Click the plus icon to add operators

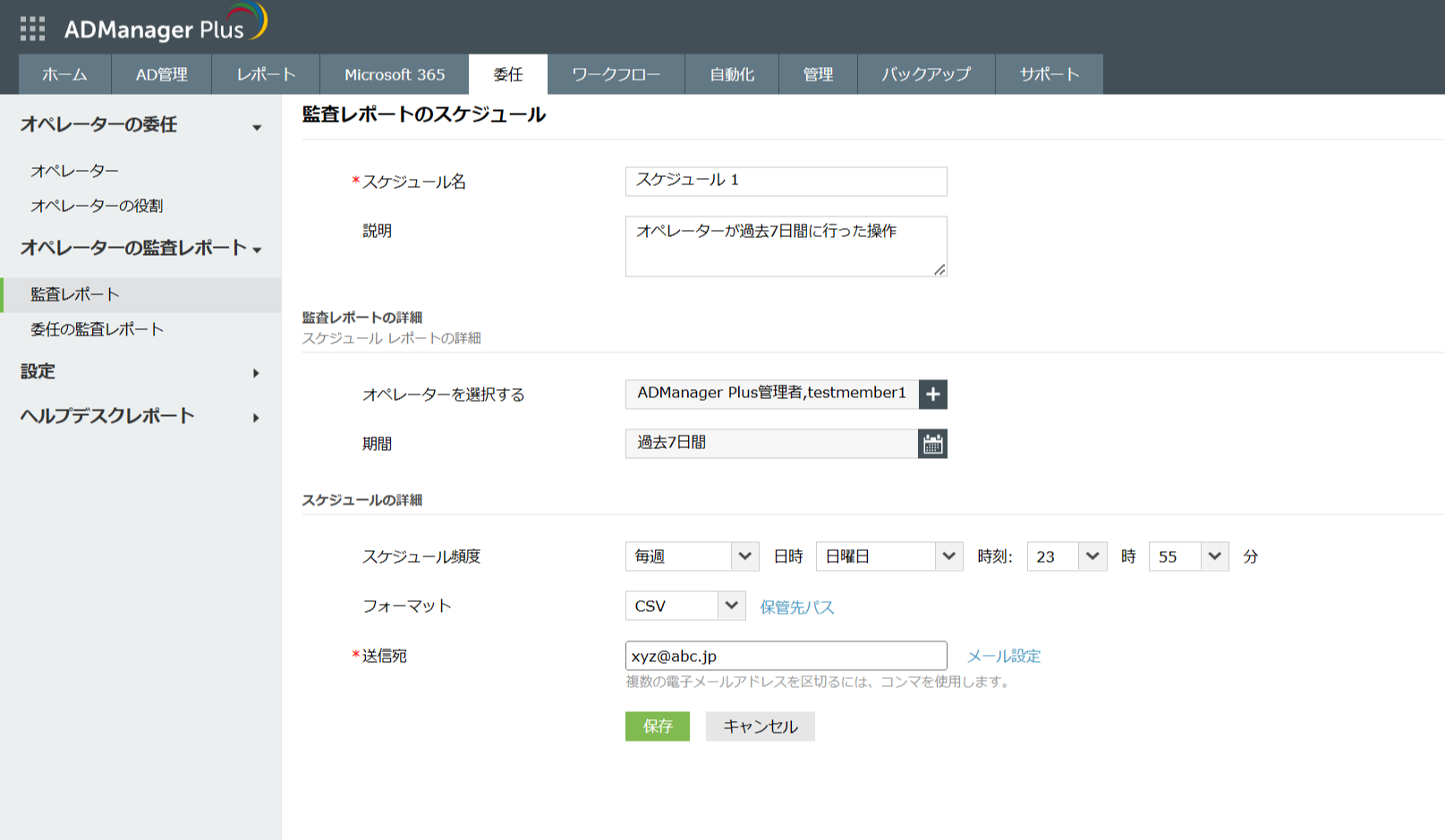point(932,395)
